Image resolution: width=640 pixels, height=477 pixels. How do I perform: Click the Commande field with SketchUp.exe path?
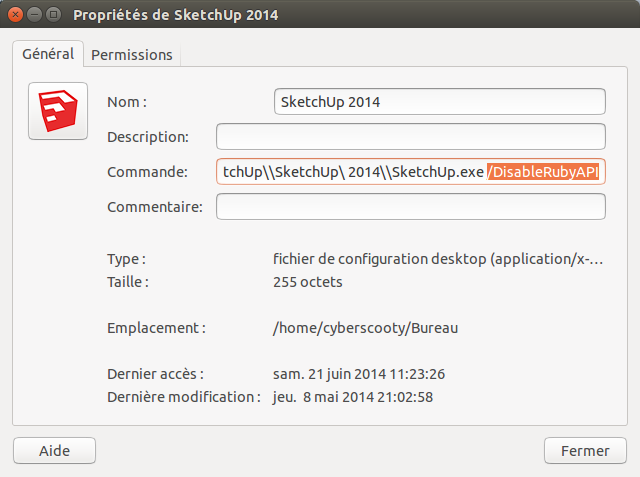click(411, 172)
